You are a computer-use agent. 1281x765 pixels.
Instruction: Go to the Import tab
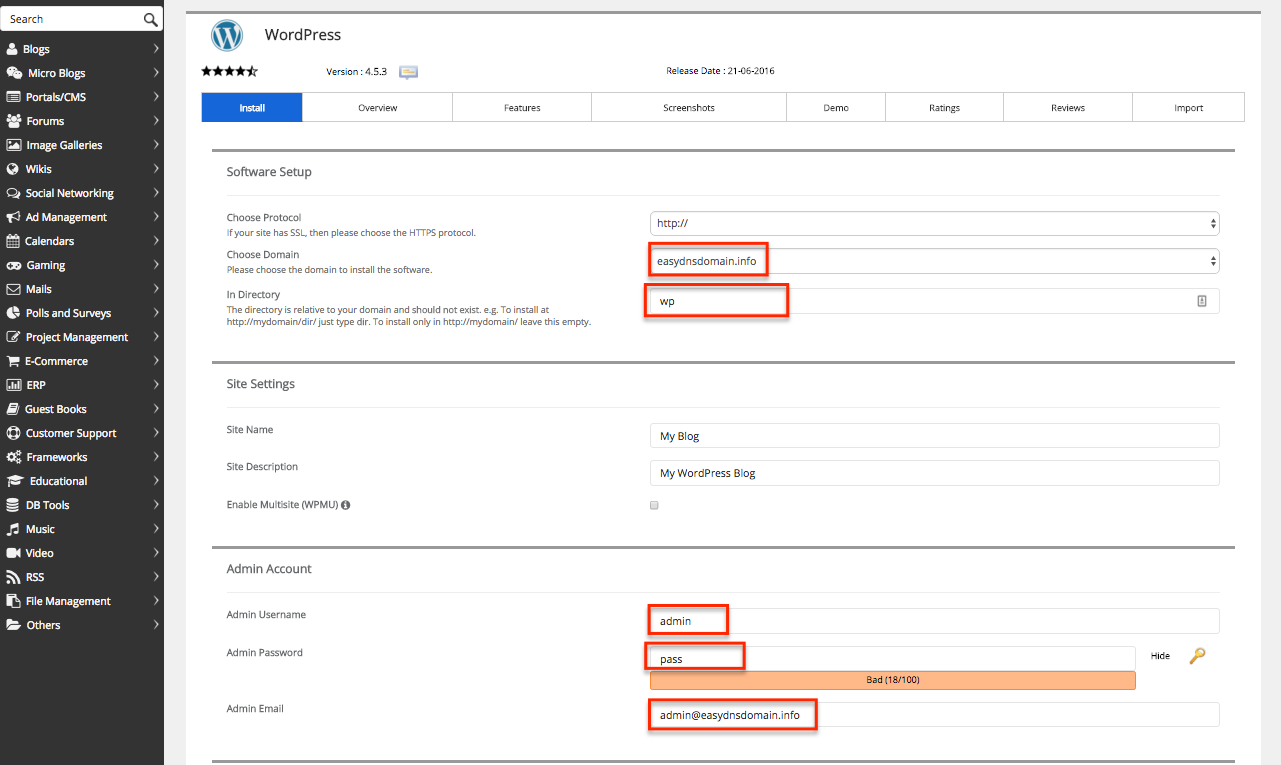pyautogui.click(x=1189, y=107)
